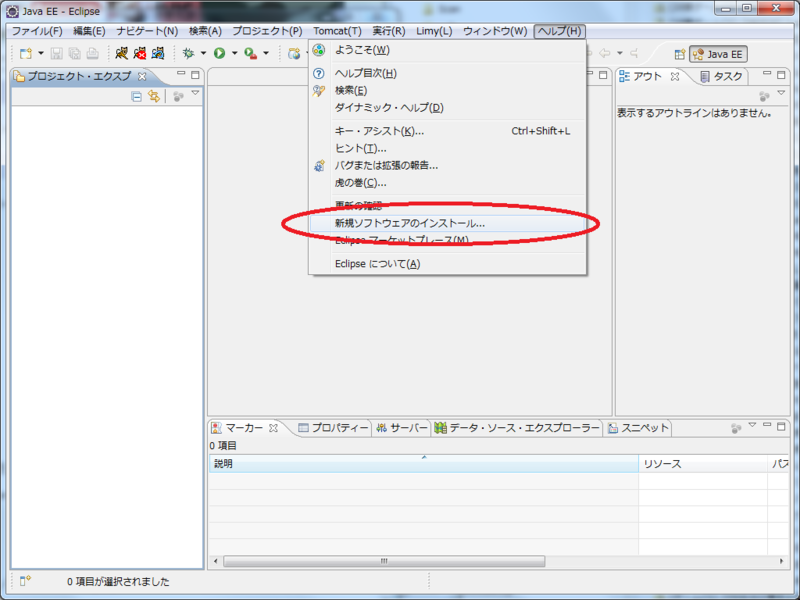This screenshot has height=600, width=800.
Task: Restart Tomcat using blue-arrow cat icon
Action: tap(158, 53)
